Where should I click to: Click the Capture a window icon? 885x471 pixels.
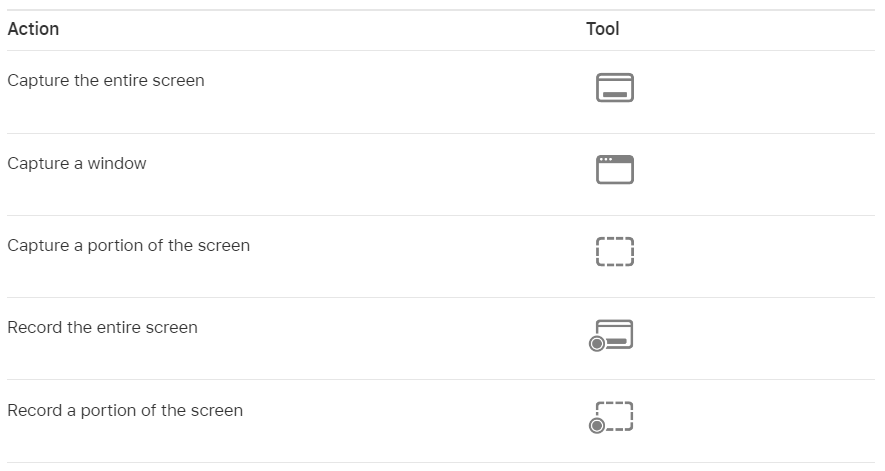point(615,169)
